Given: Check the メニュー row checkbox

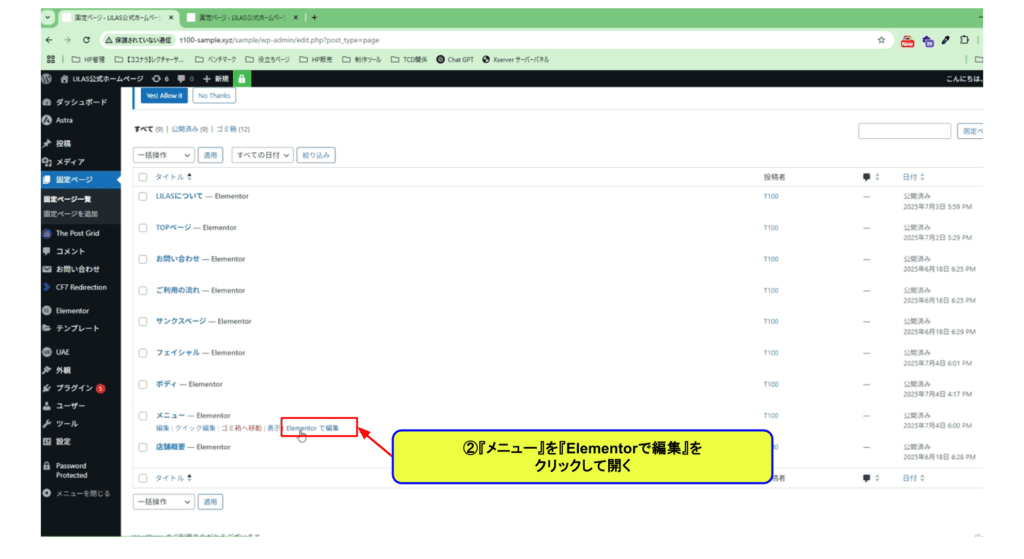Looking at the screenshot, I should click(x=143, y=415).
